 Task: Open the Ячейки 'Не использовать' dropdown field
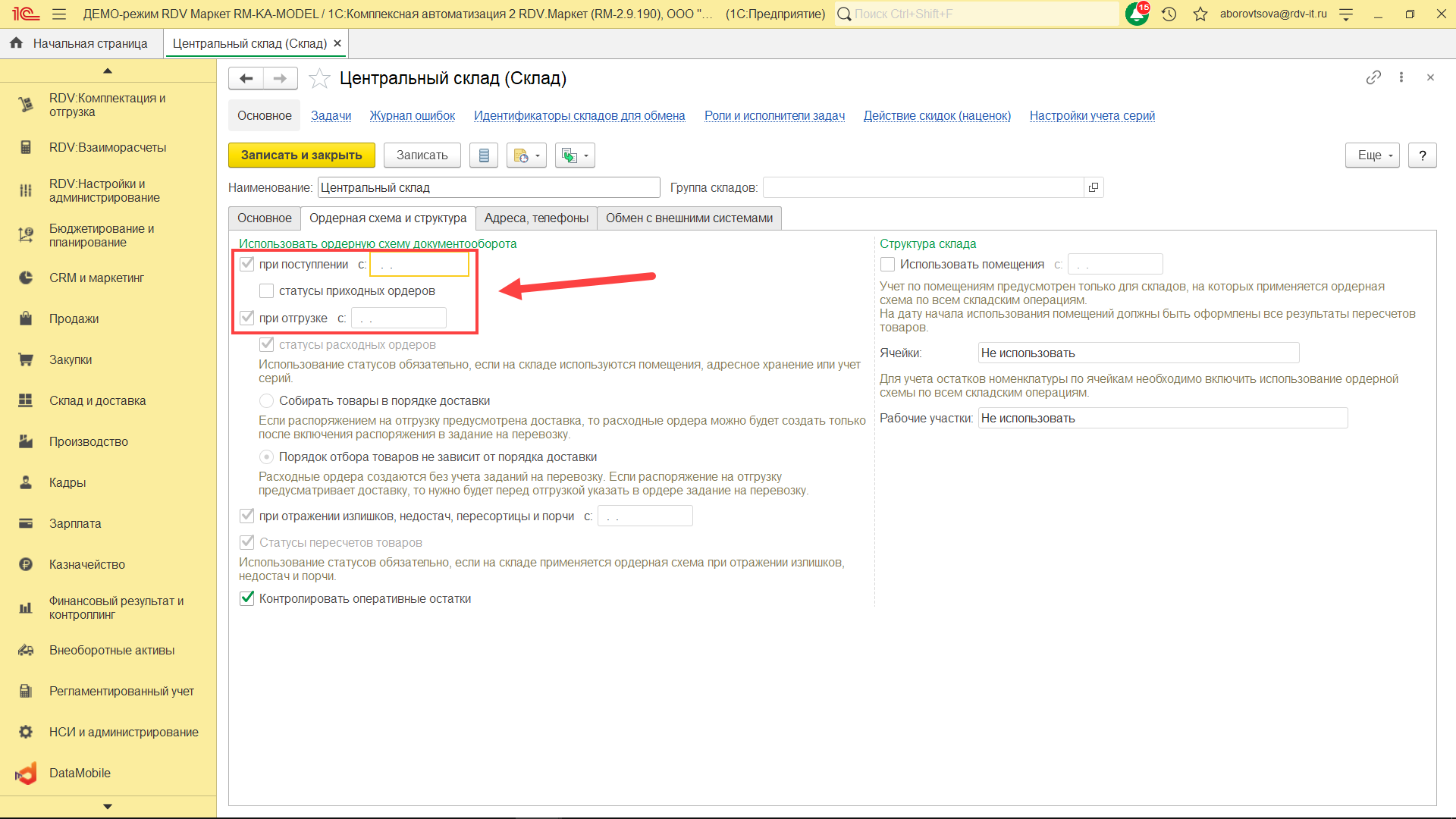point(1137,353)
